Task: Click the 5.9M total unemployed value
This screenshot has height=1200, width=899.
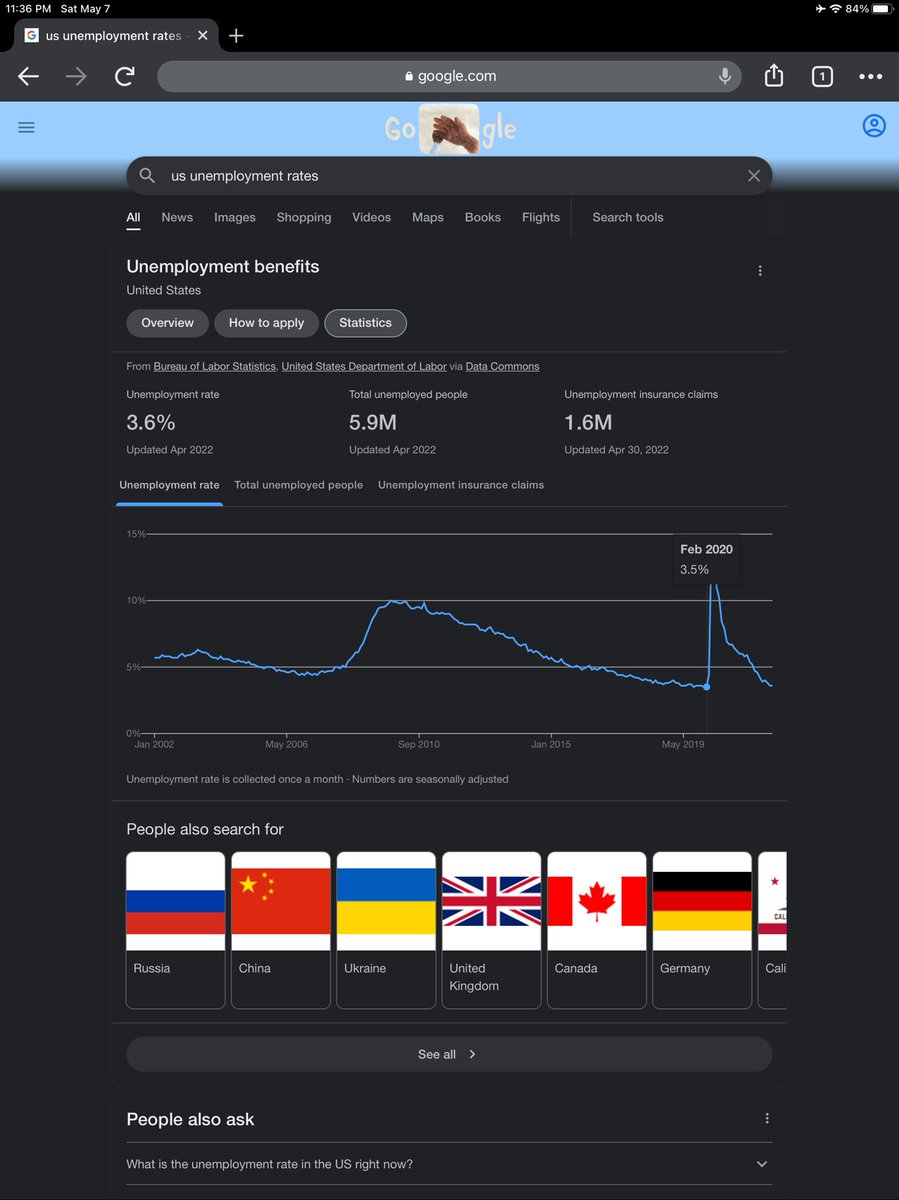Action: 373,422
